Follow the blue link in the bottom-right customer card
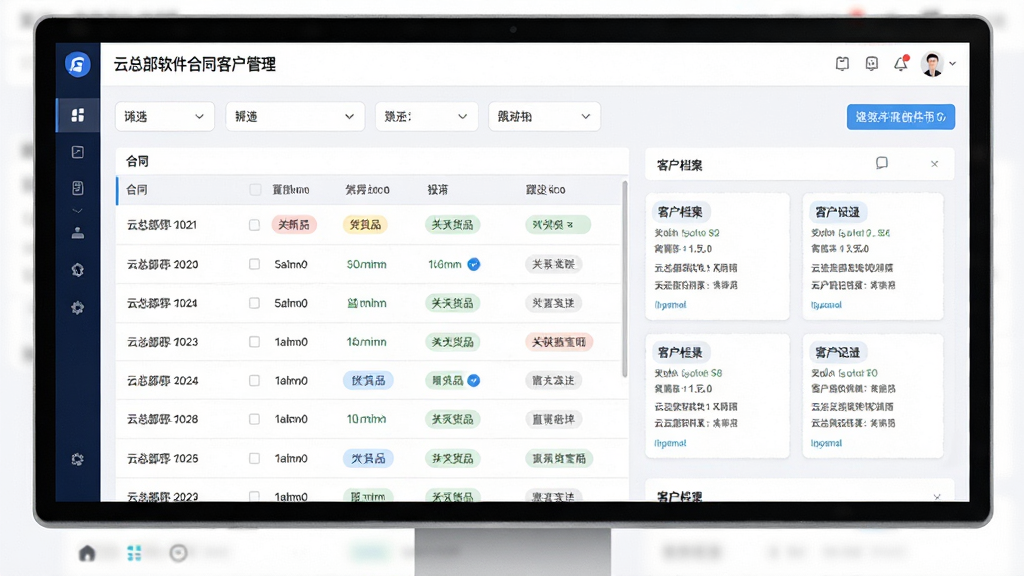1024x576 pixels. tap(826, 443)
